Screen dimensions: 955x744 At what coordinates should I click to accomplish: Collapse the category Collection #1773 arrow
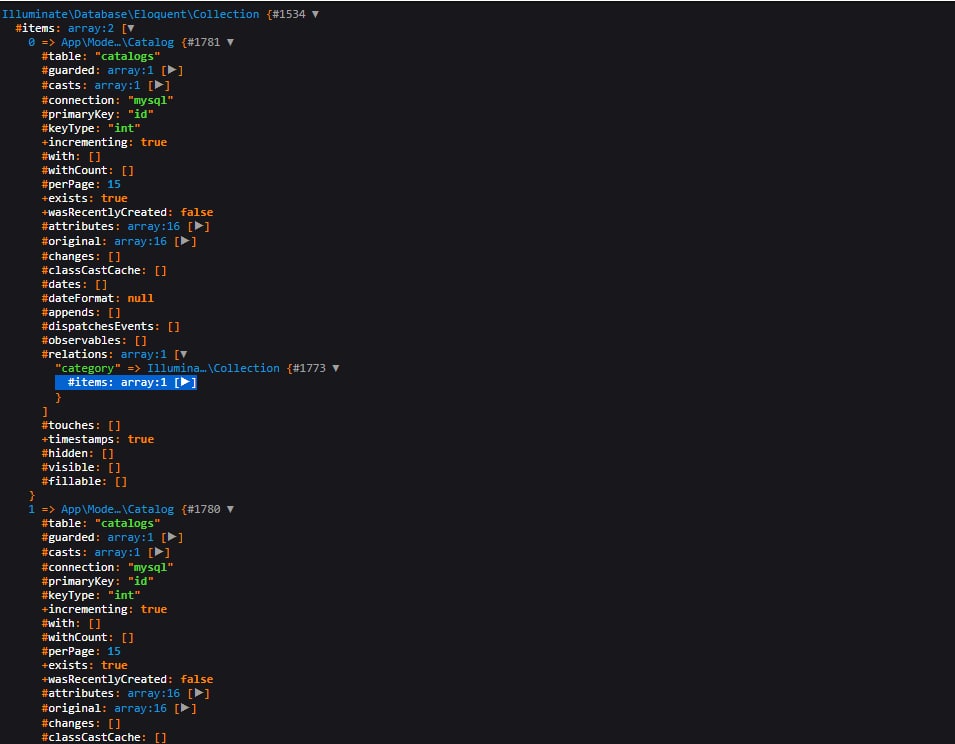335,368
